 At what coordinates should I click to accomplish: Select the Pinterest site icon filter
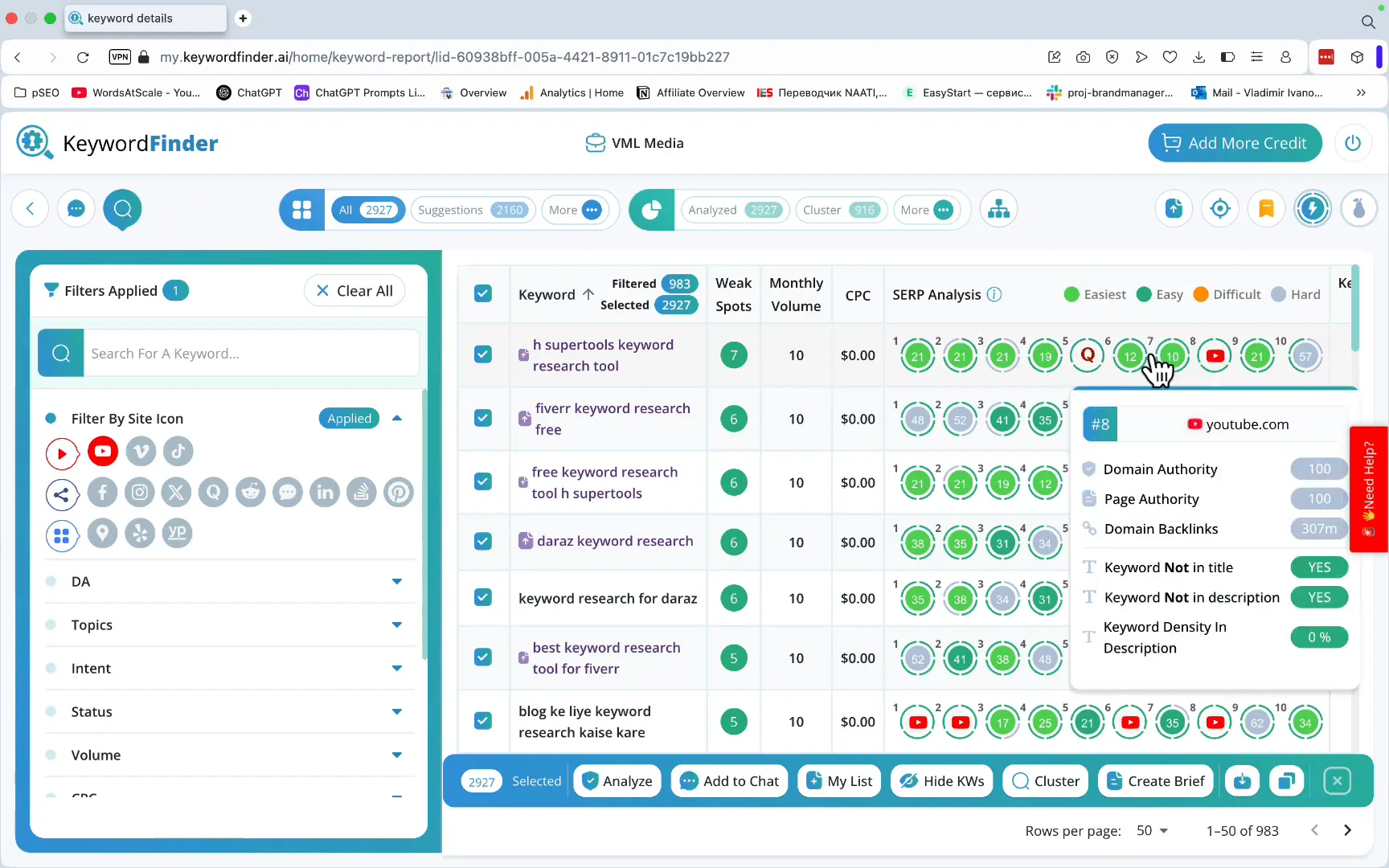point(399,492)
